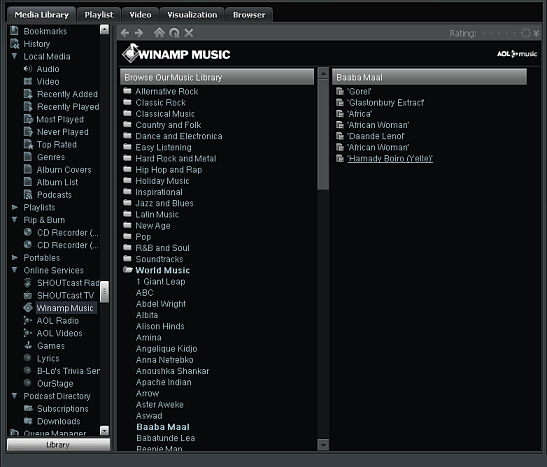Click the AOL Music logo
Viewport: 547px width, 467px height.
(517, 54)
